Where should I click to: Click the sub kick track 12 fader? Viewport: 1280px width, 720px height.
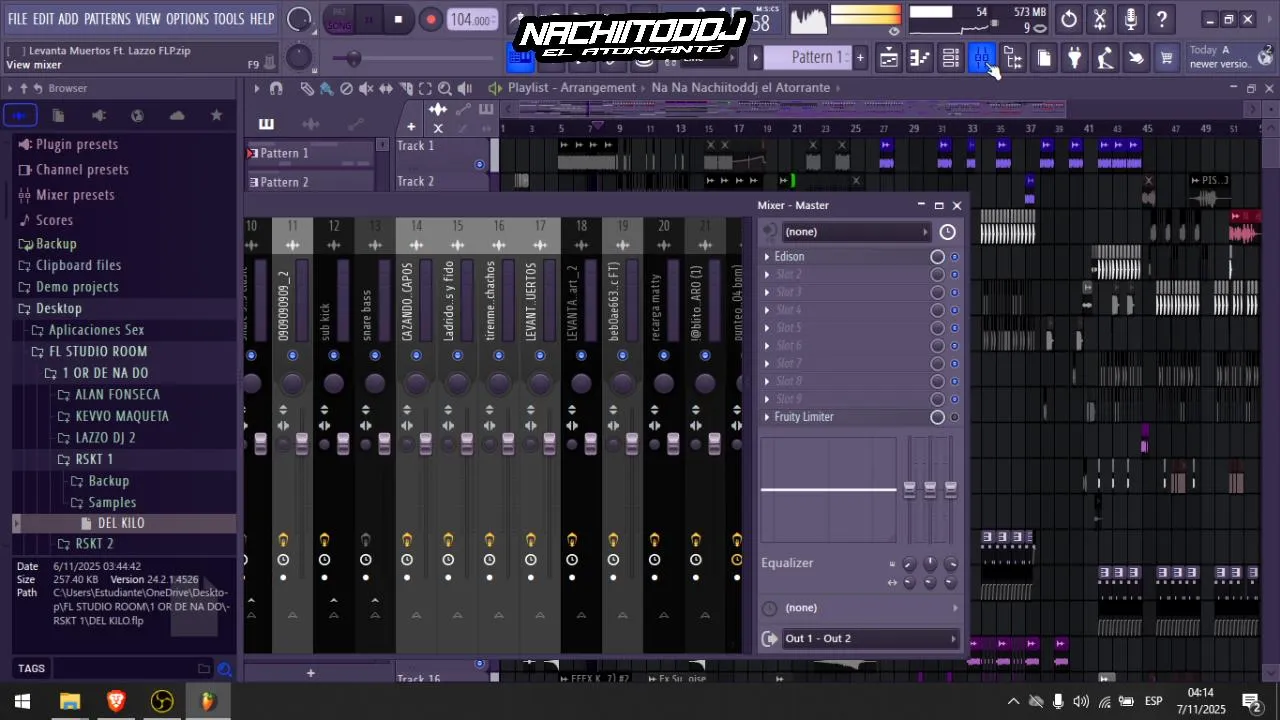[343, 444]
